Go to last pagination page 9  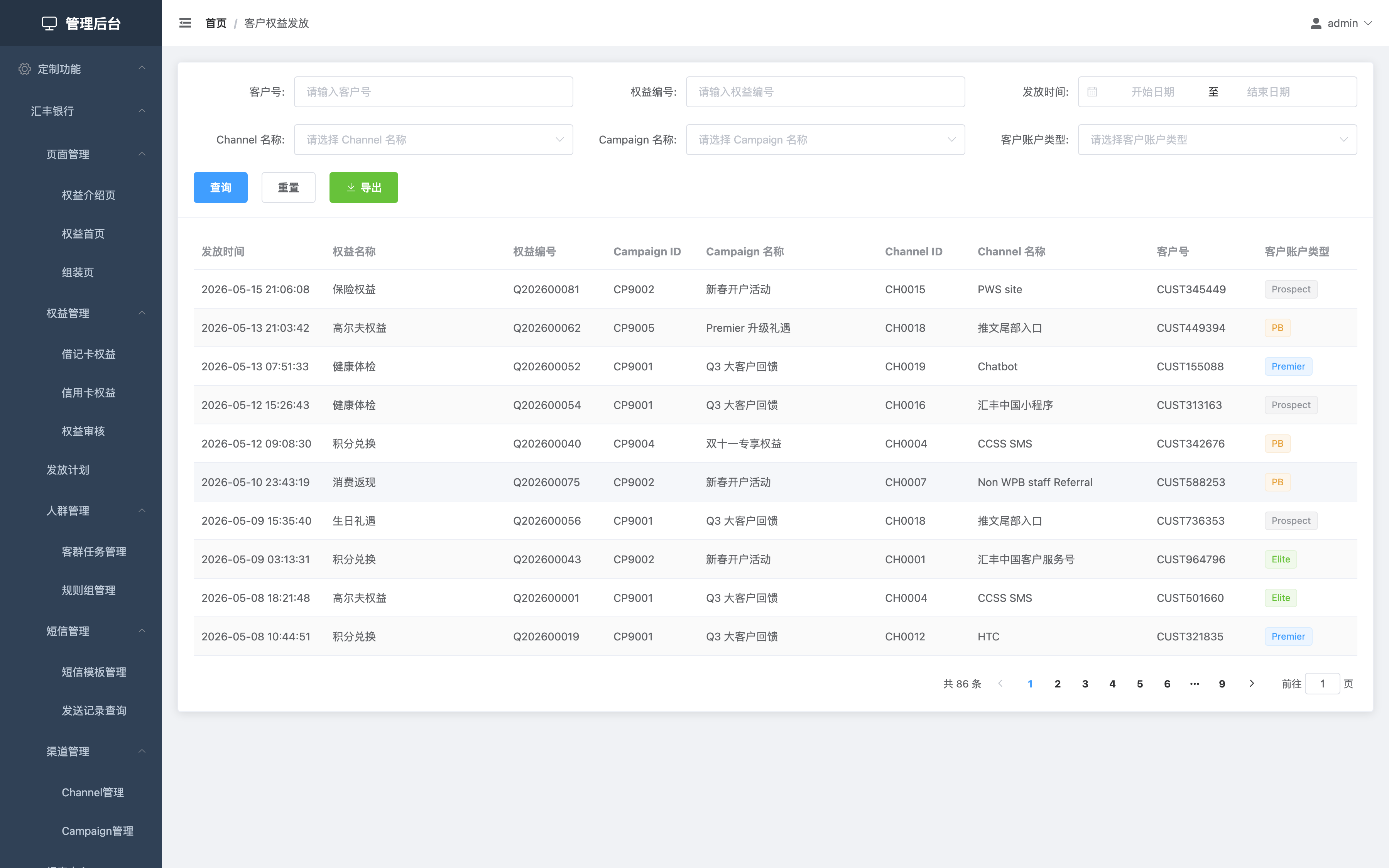(x=1222, y=684)
